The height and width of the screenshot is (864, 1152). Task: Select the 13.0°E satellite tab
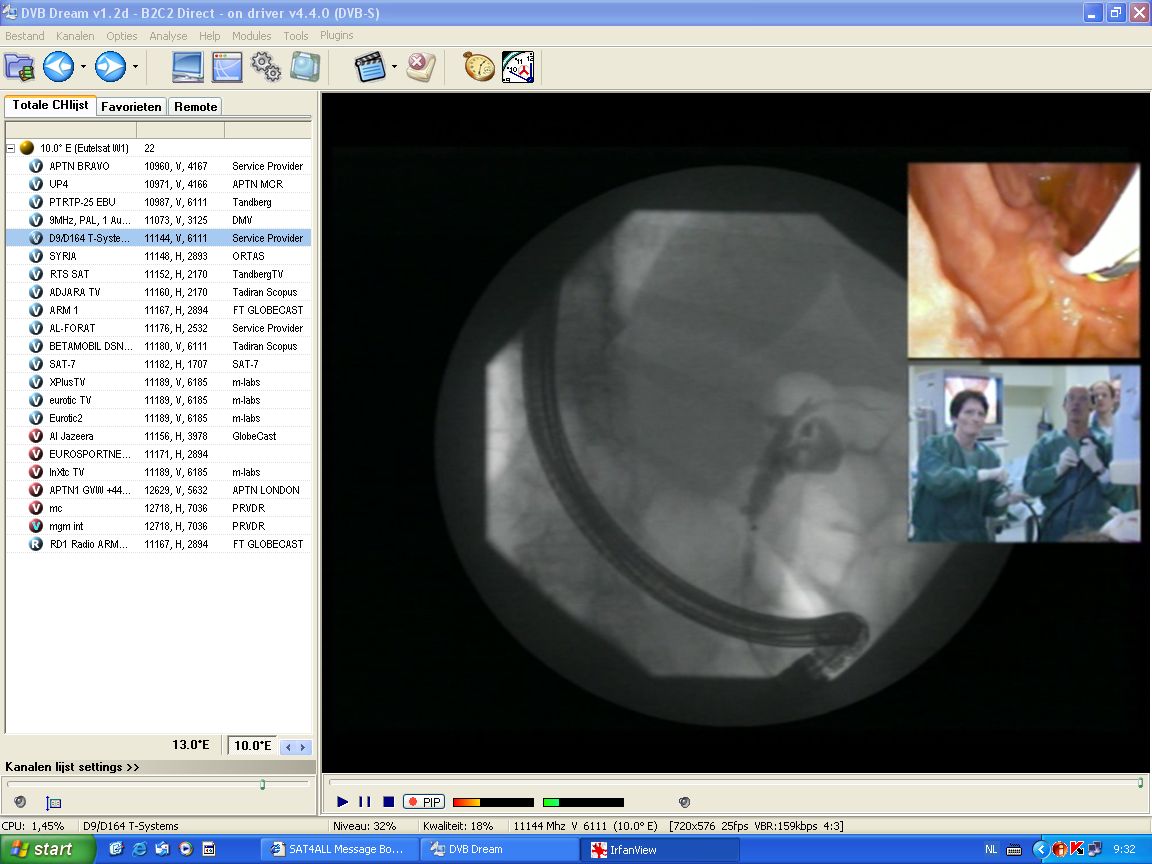[x=190, y=745]
